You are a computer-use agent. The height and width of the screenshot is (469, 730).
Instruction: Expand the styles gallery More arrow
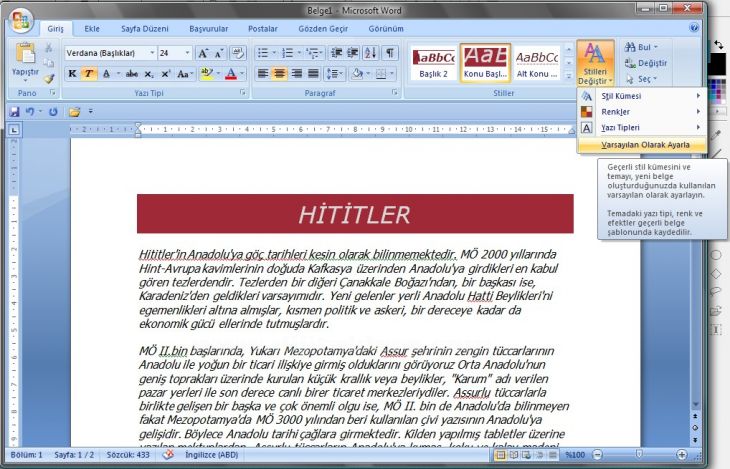568,76
